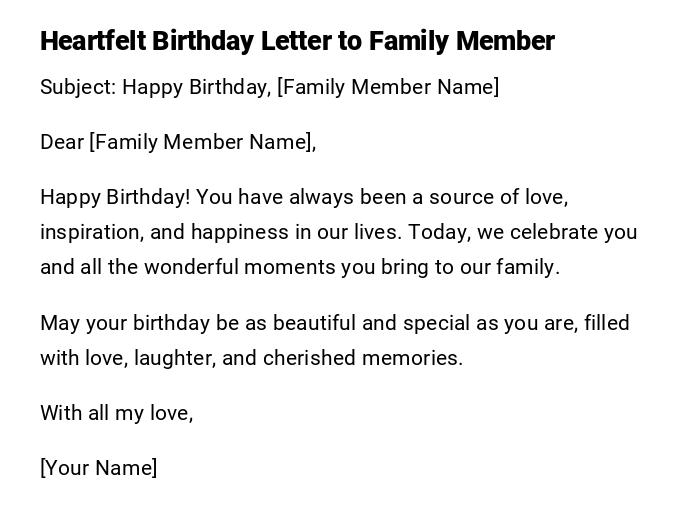Click the word "Dear" in the salutation
The width and height of the screenshot is (700, 530).
62,142
